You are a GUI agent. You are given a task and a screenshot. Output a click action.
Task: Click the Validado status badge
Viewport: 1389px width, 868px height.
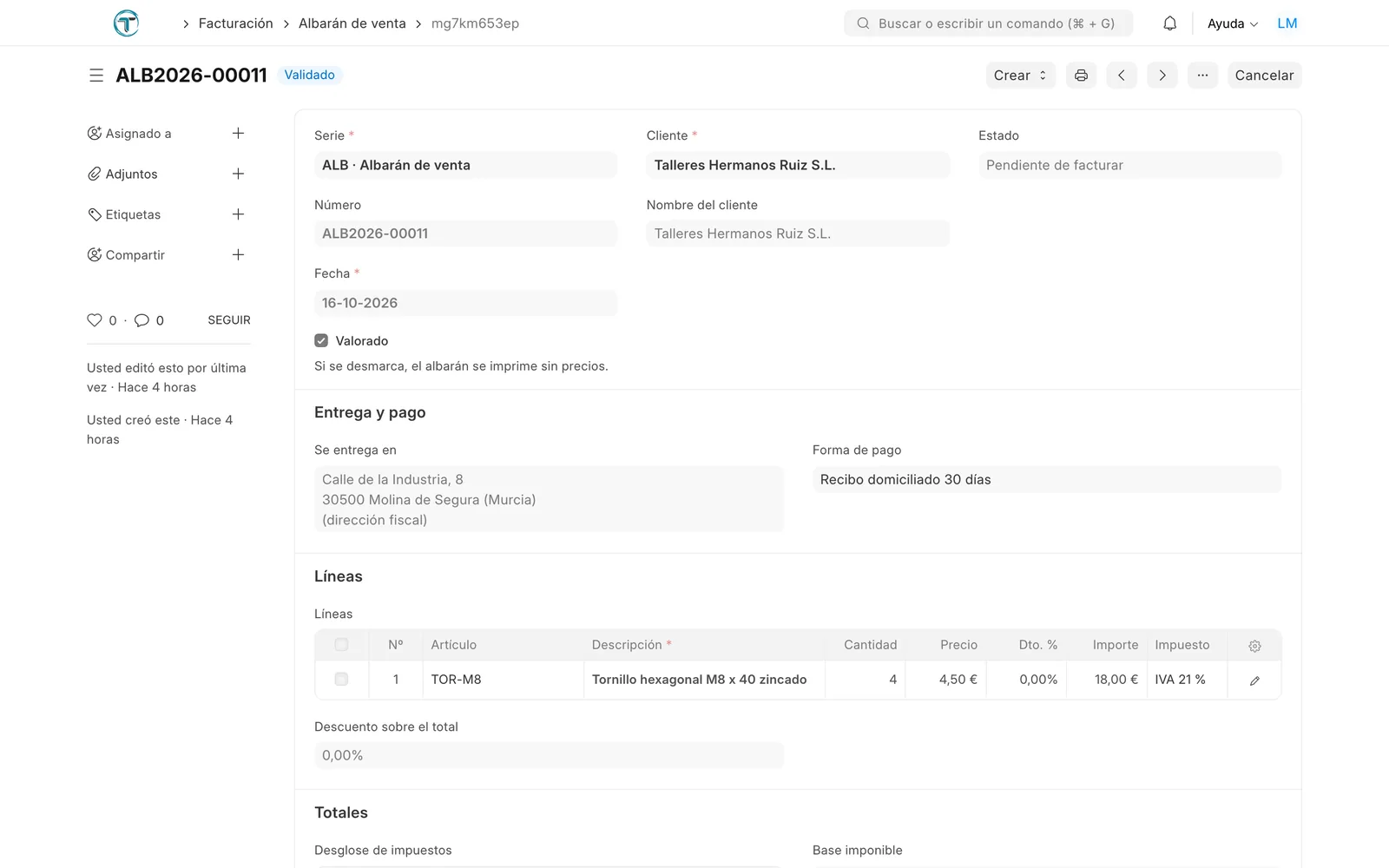(310, 75)
